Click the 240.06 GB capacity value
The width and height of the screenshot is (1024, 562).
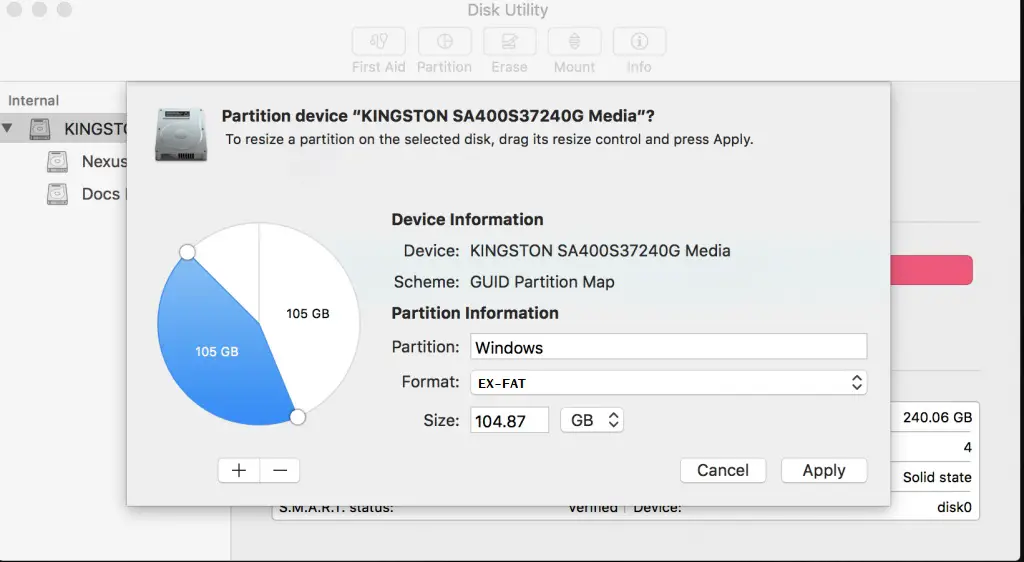tap(937, 418)
